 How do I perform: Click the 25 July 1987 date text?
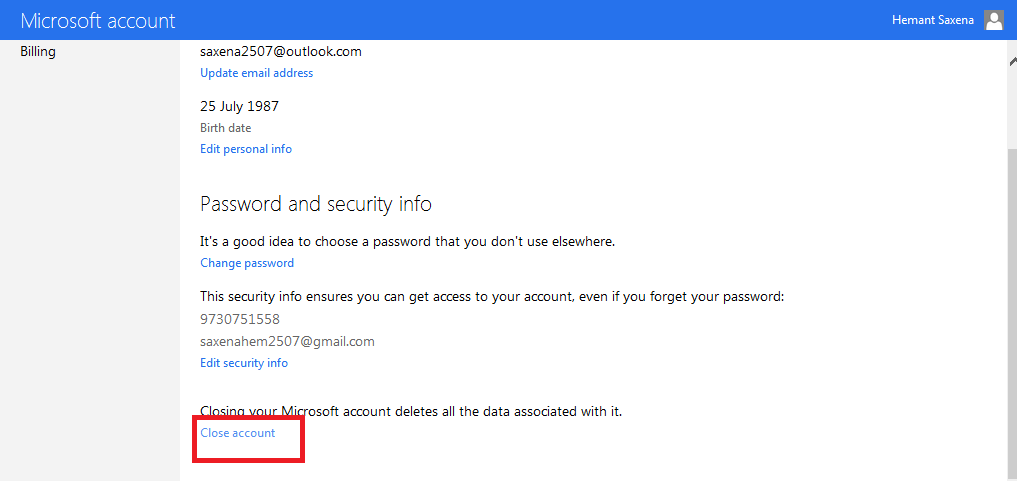coord(239,106)
